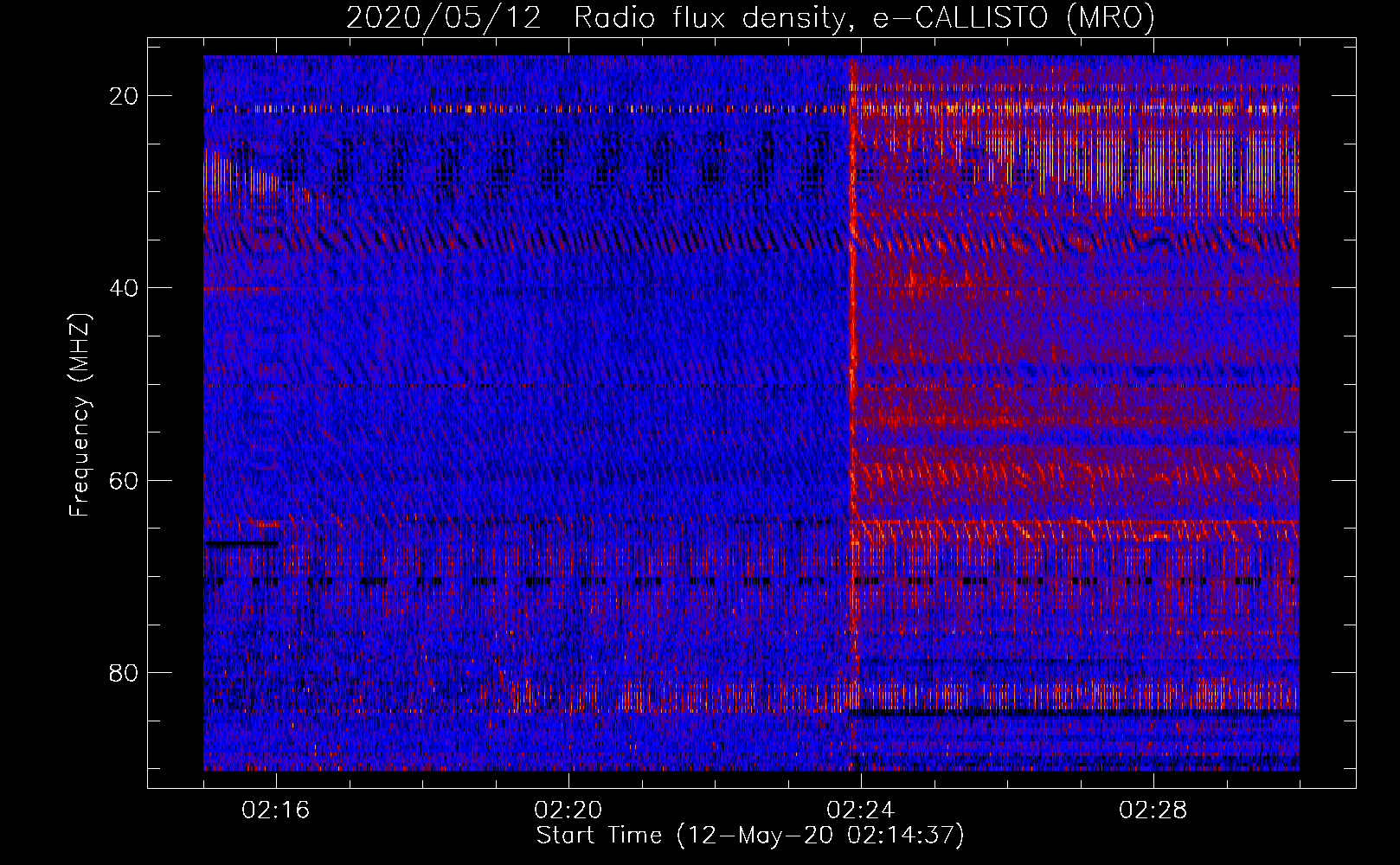1400x865 pixels.
Task: Click the '02:28' time tick label
Action: click(1153, 810)
